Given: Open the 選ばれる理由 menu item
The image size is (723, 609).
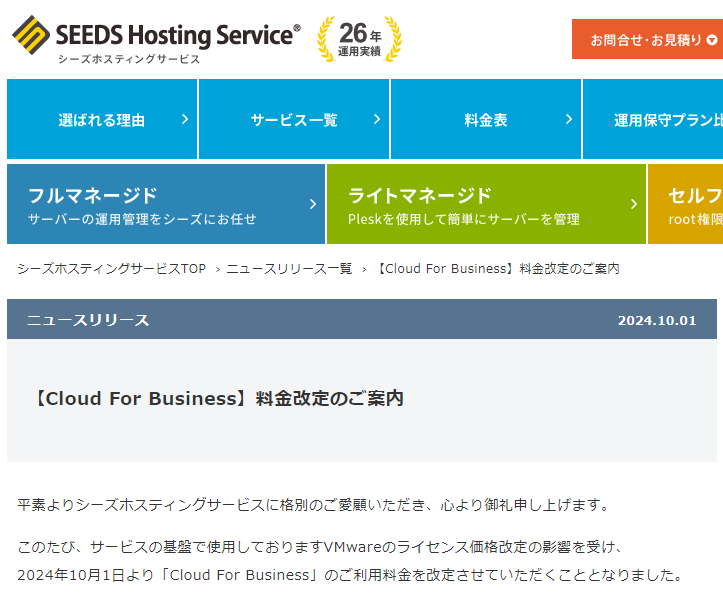Looking at the screenshot, I should click(102, 119).
